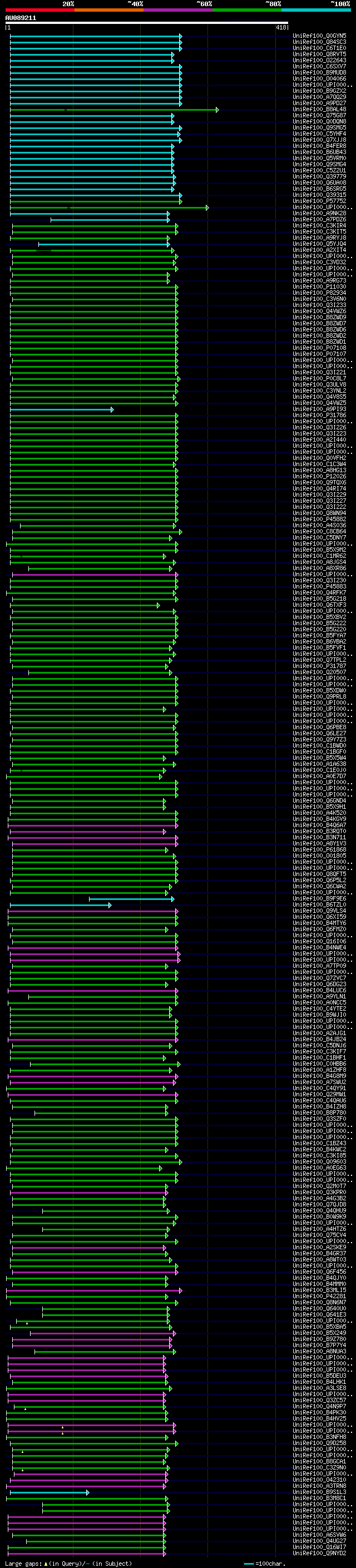Select label UniRef100_B6SRG5
The width and height of the screenshot is (356, 1568).
pos(319,189)
